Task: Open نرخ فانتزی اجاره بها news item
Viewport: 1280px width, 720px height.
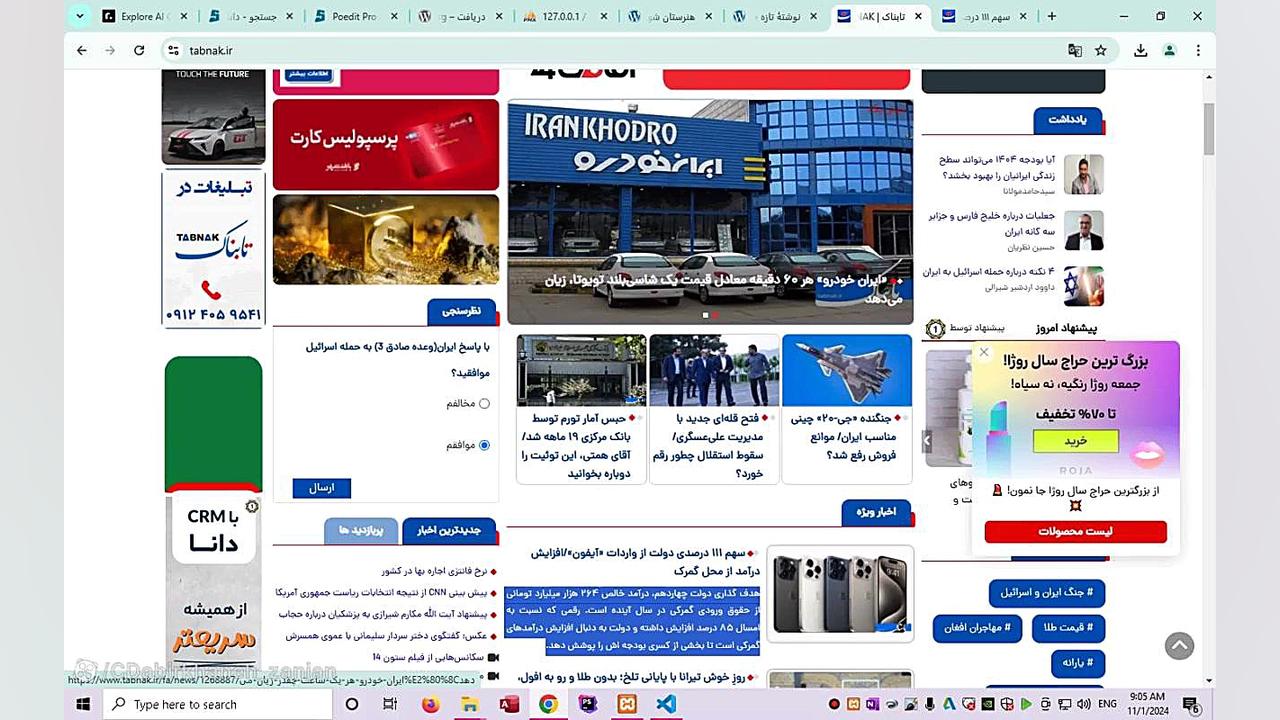Action: click(433, 571)
